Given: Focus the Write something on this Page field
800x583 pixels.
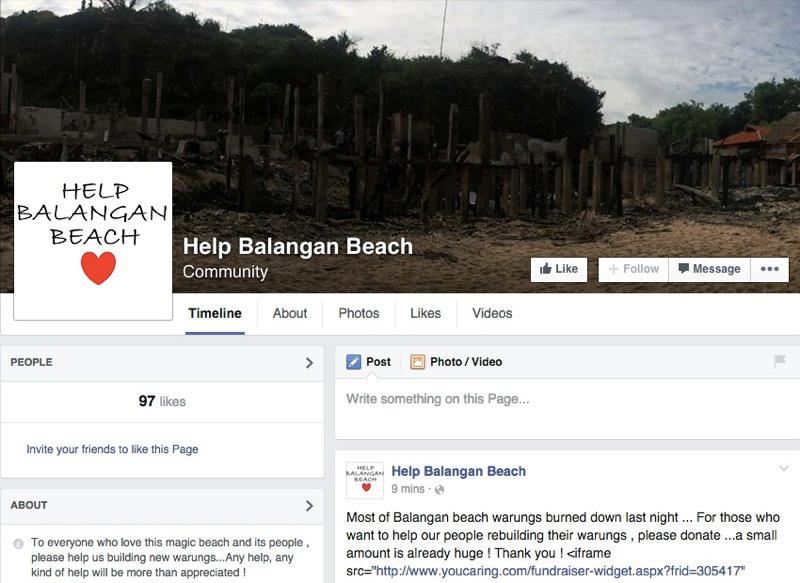Looking at the screenshot, I should [567, 409].
